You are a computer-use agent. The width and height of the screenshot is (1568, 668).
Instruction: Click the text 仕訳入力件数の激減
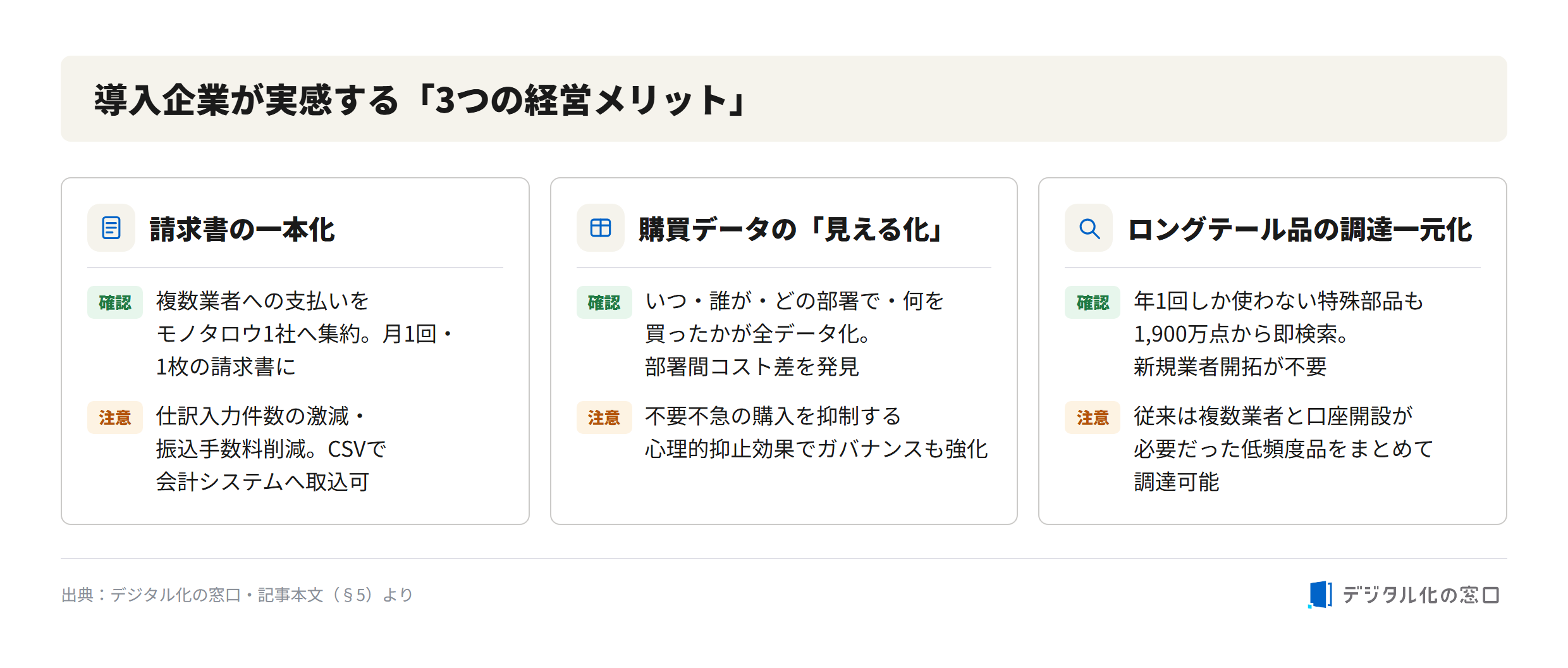point(252,416)
